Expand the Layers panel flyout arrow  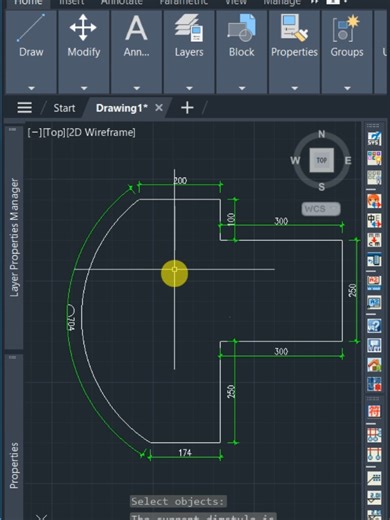[189, 88]
